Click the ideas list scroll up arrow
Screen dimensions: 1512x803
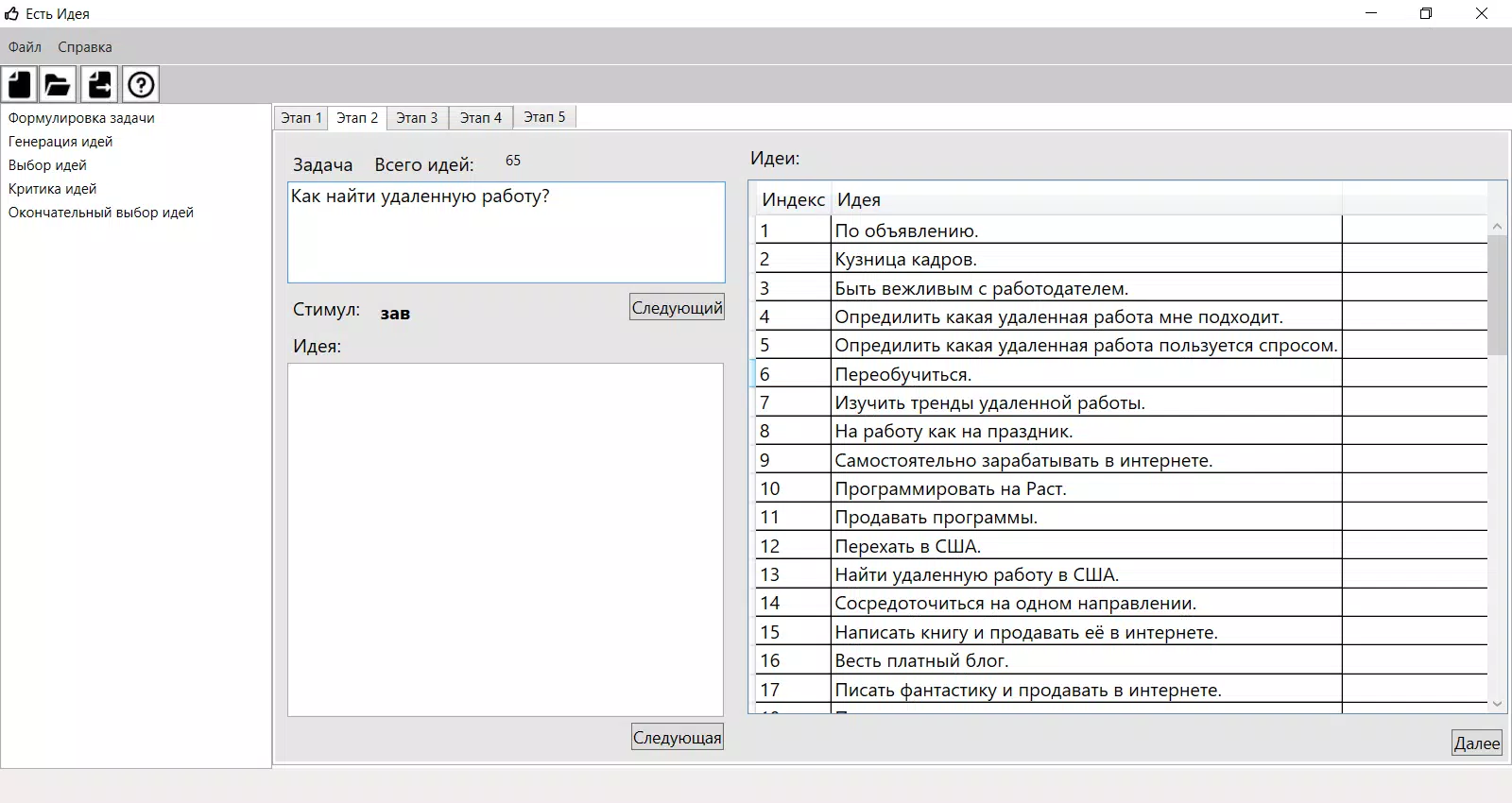point(1497,226)
